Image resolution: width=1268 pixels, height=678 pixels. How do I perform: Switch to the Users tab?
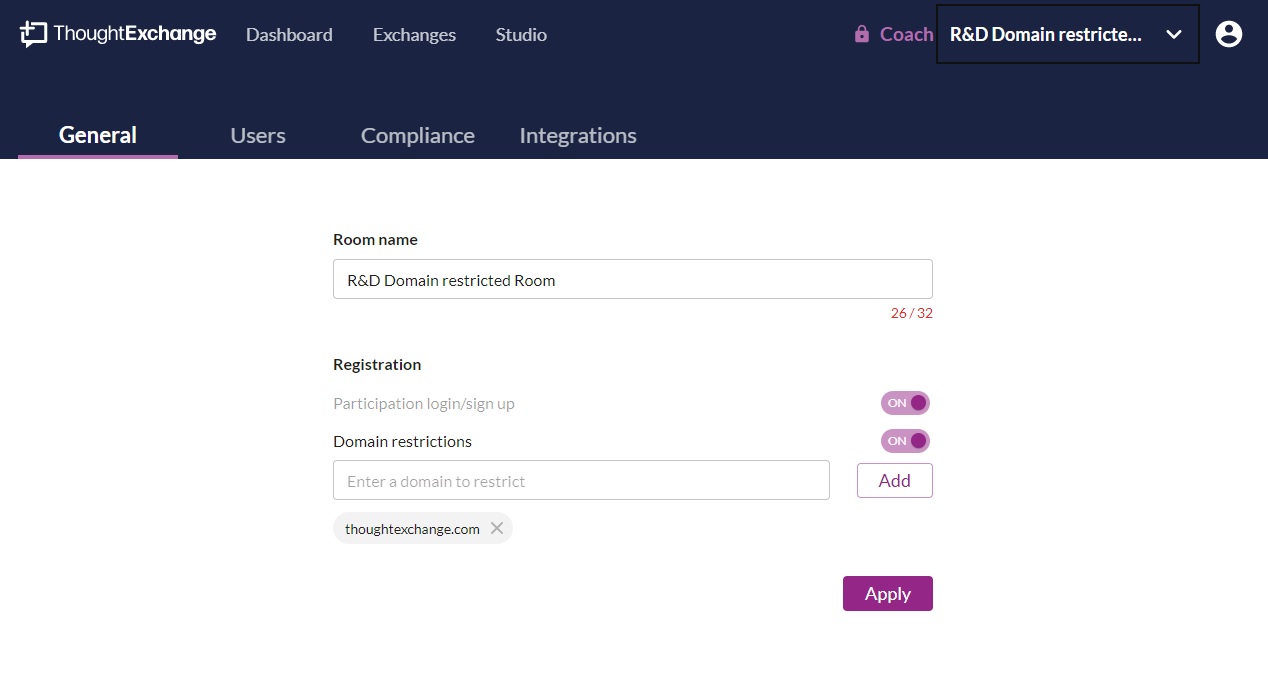[258, 135]
